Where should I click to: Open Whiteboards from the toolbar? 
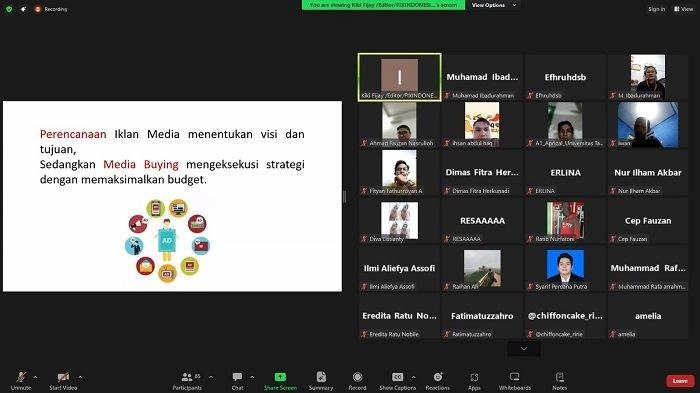click(515, 380)
